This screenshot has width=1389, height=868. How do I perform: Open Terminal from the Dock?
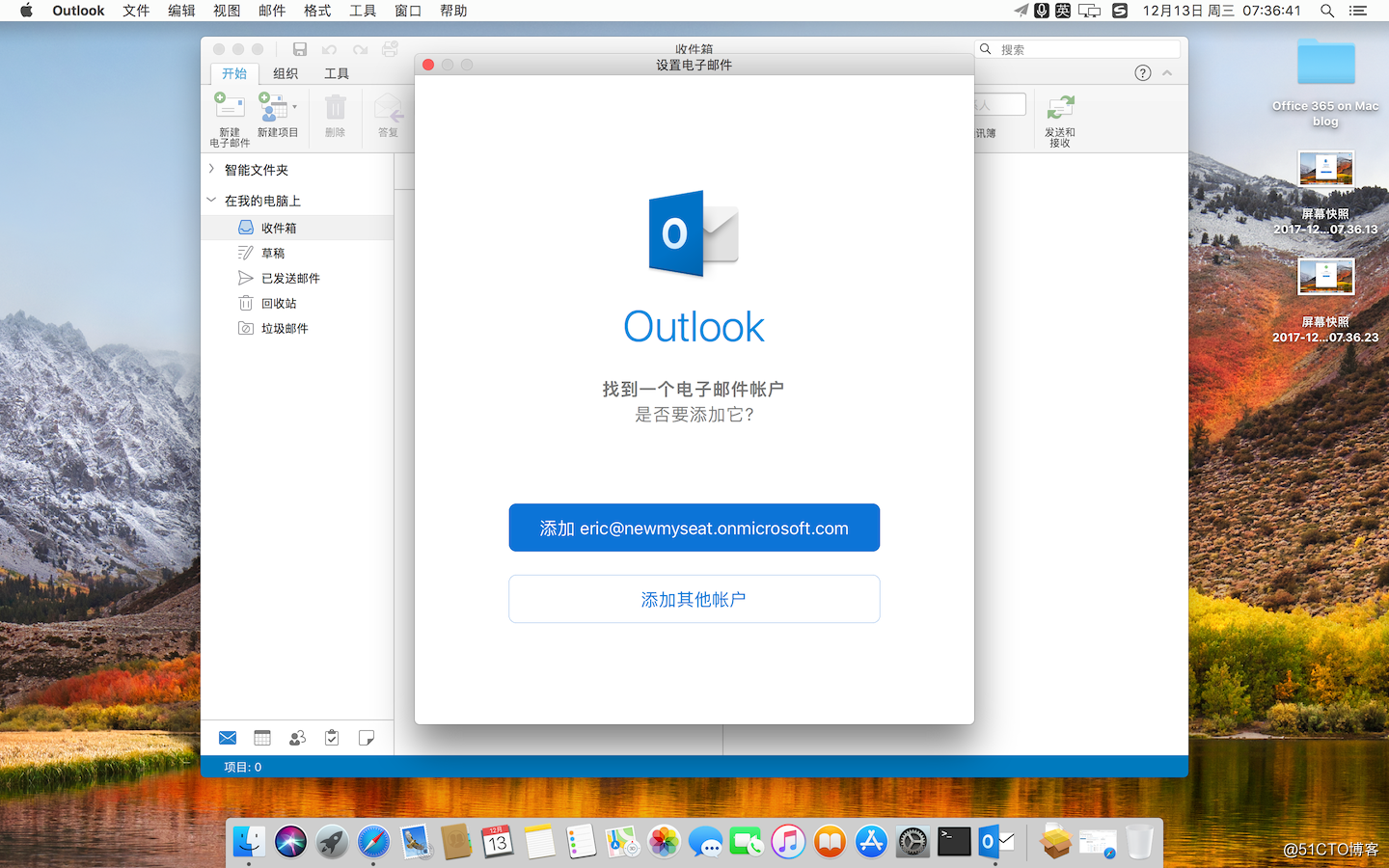[x=954, y=842]
